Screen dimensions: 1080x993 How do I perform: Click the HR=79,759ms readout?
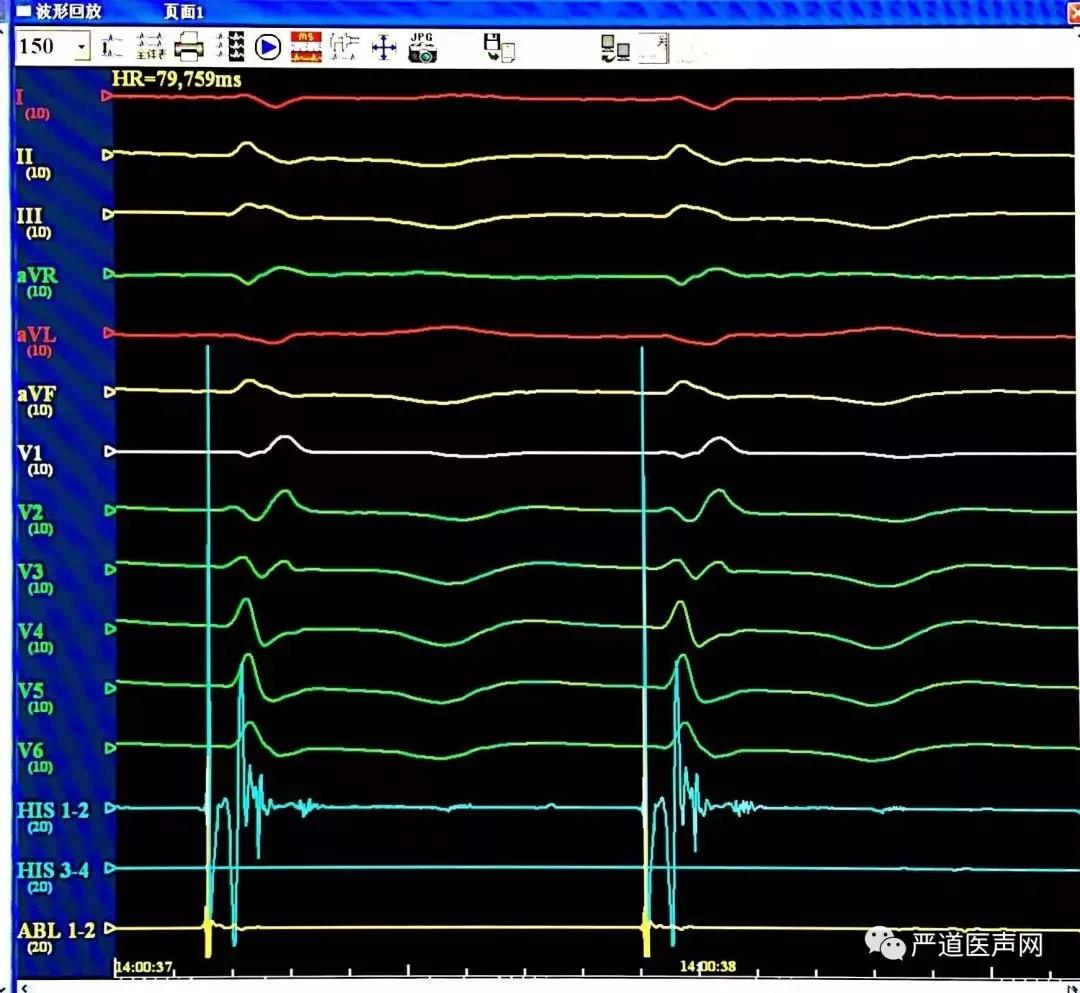click(x=176, y=79)
